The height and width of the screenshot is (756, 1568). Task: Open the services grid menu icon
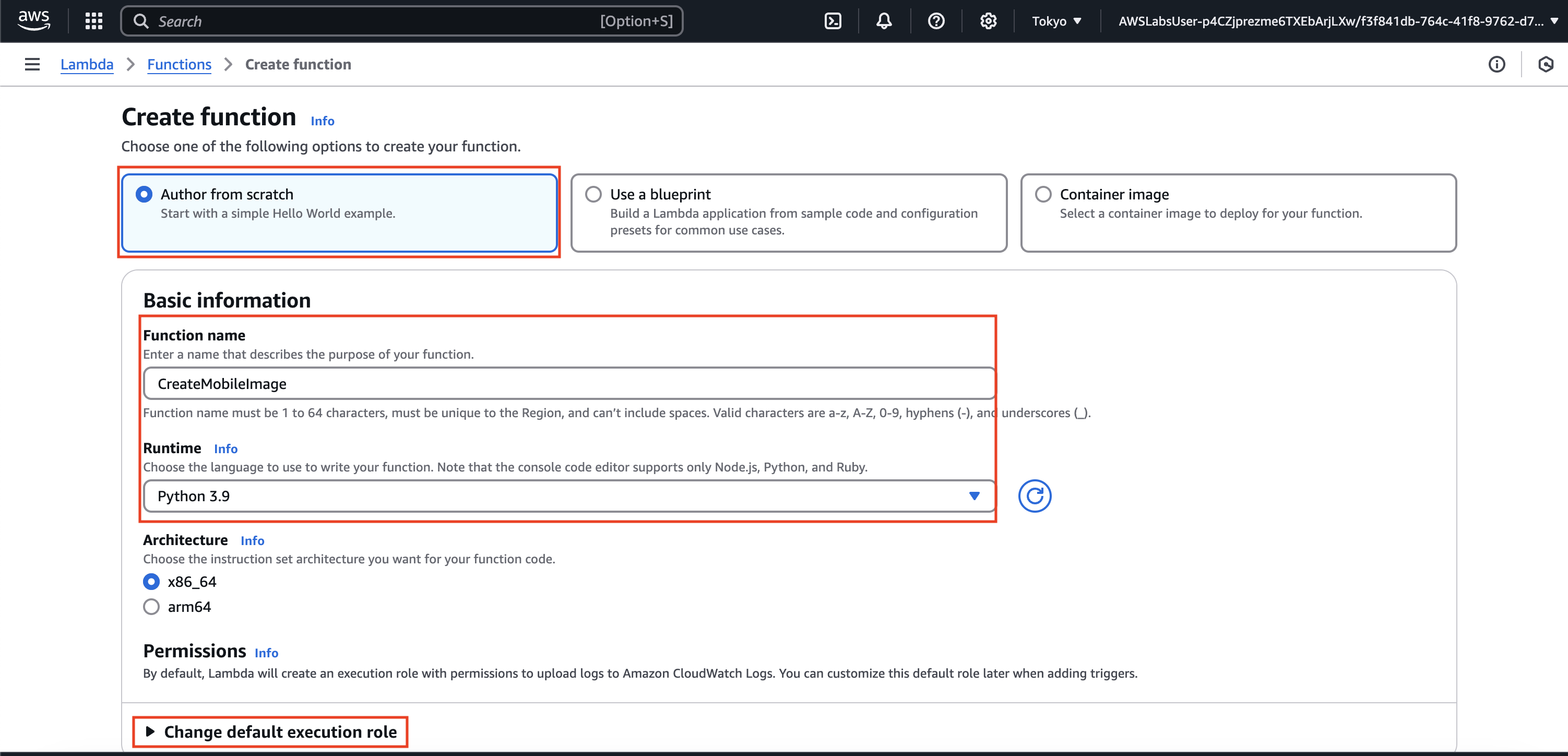tap(94, 21)
